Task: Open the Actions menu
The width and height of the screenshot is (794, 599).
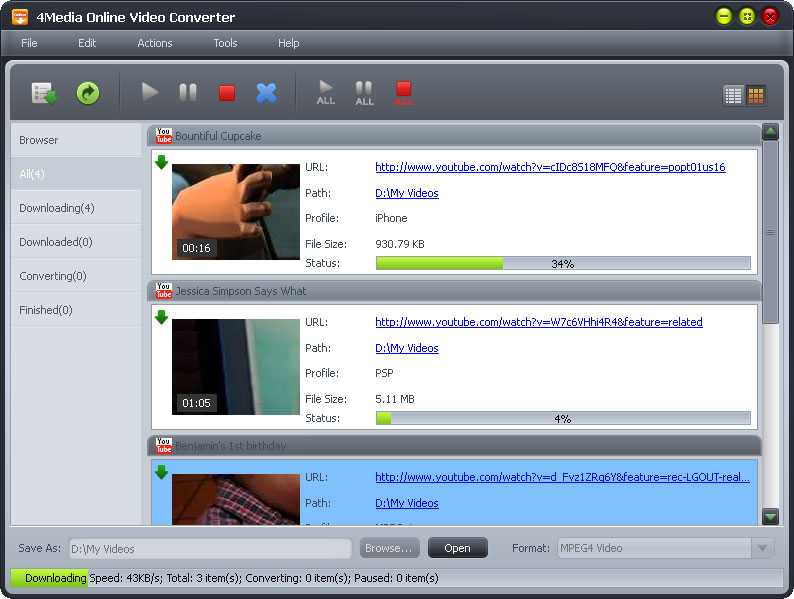Action: click(x=154, y=43)
